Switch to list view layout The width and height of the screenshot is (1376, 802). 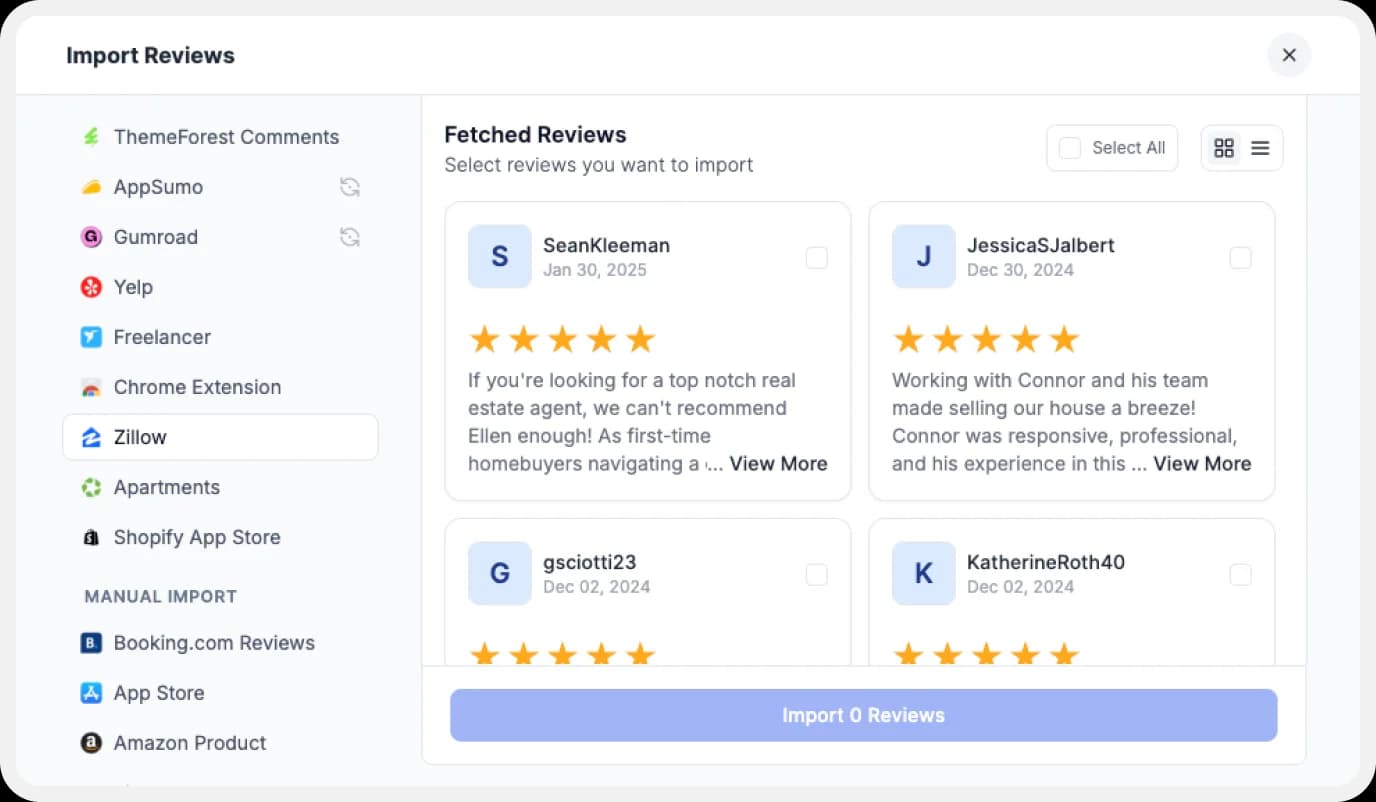tap(1259, 147)
